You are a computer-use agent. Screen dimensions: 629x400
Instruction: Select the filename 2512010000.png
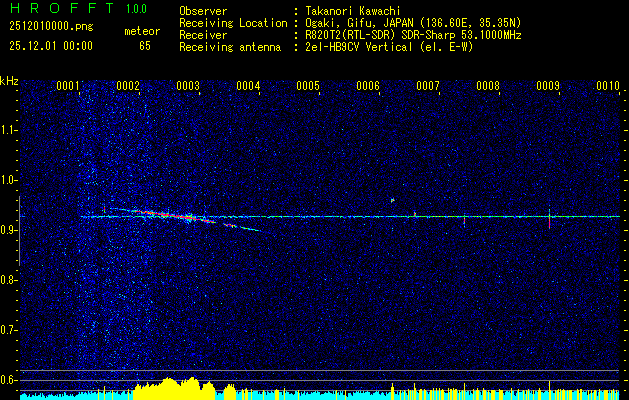point(51,27)
